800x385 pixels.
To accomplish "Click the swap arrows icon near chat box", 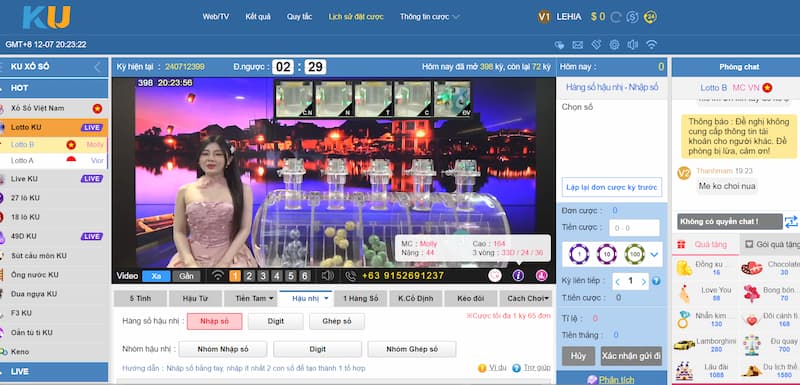I will pyautogui.click(x=791, y=222).
